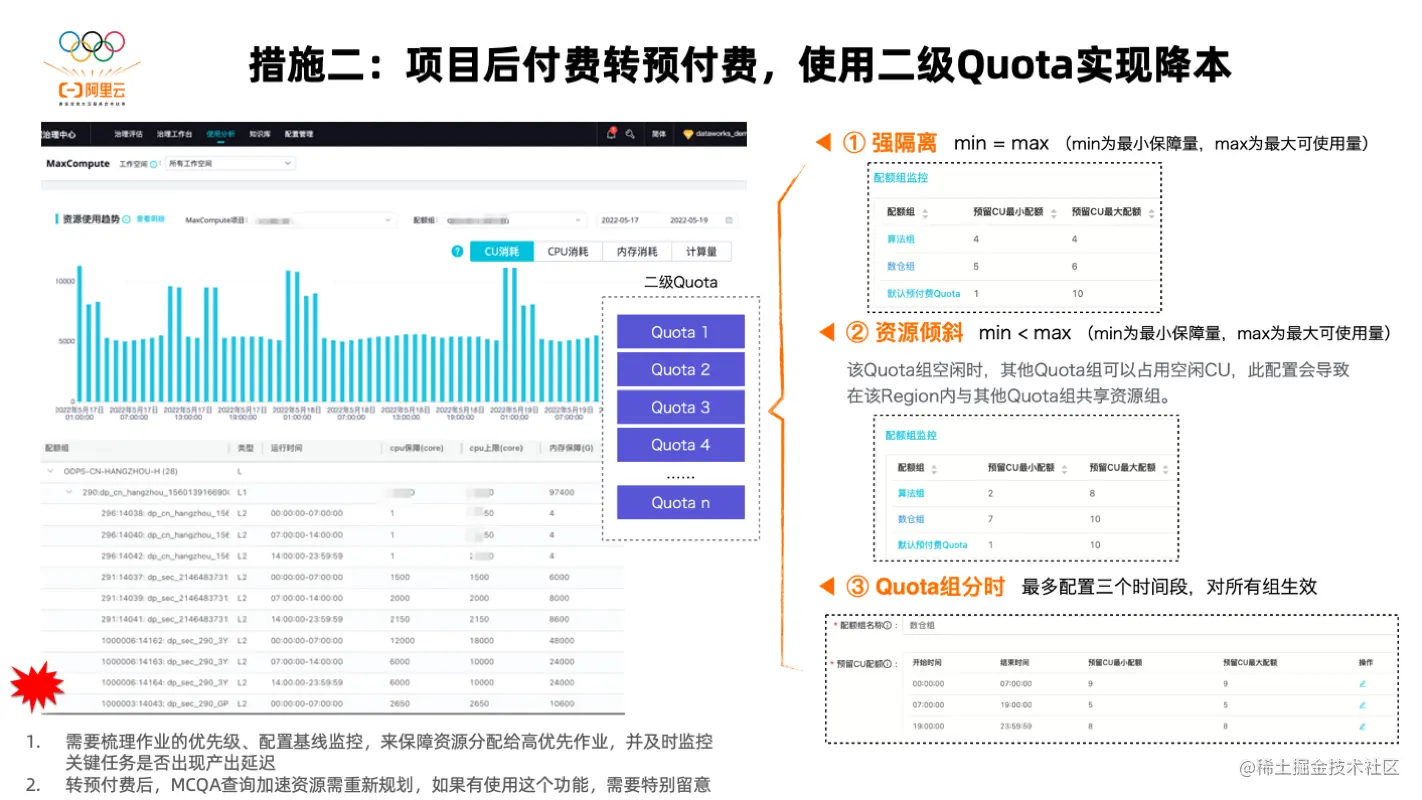Click 默认预付费Quota link below 数仓组 7/10
The image size is (1422, 800).
click(x=933, y=545)
